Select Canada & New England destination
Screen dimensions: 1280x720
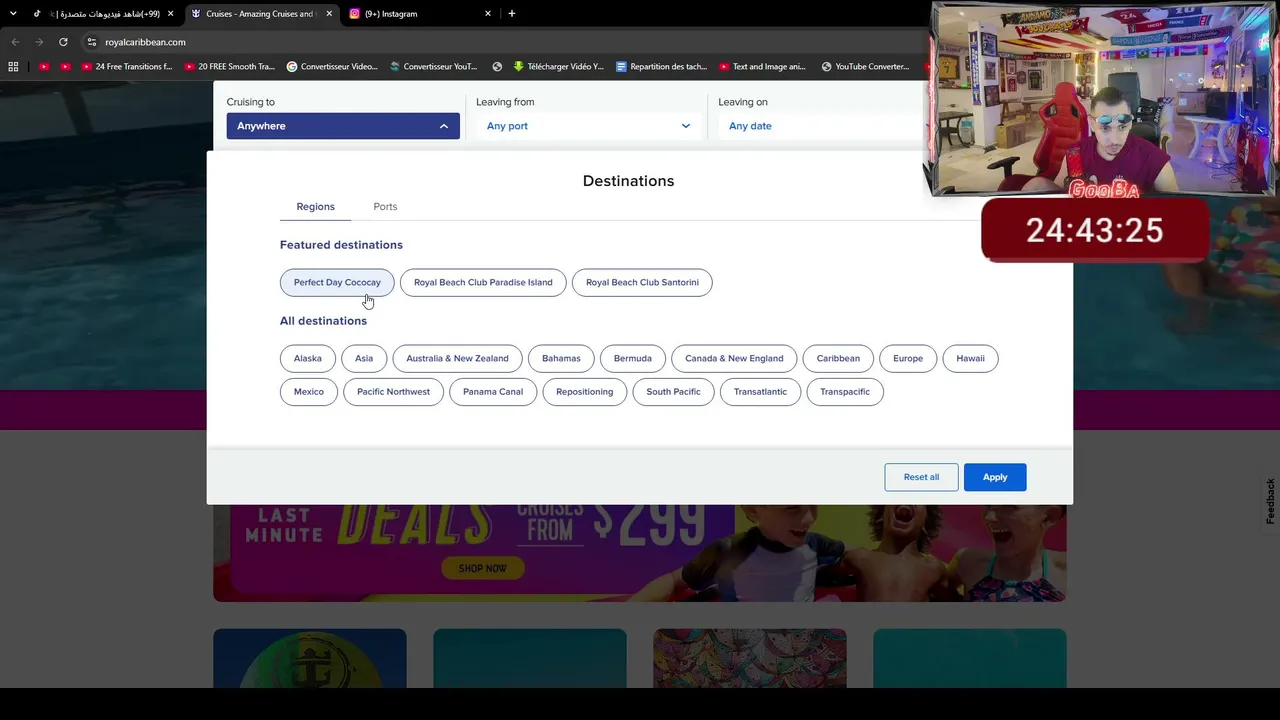(x=734, y=358)
